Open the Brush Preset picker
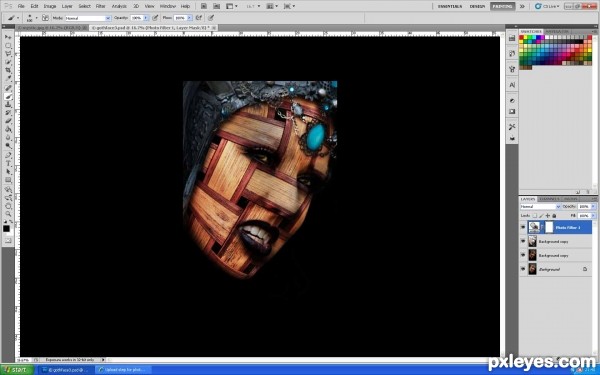 [x=32, y=18]
